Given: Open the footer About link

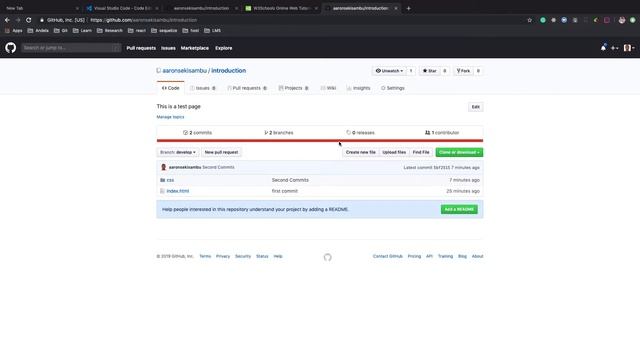Looking at the screenshot, I should (478, 256).
